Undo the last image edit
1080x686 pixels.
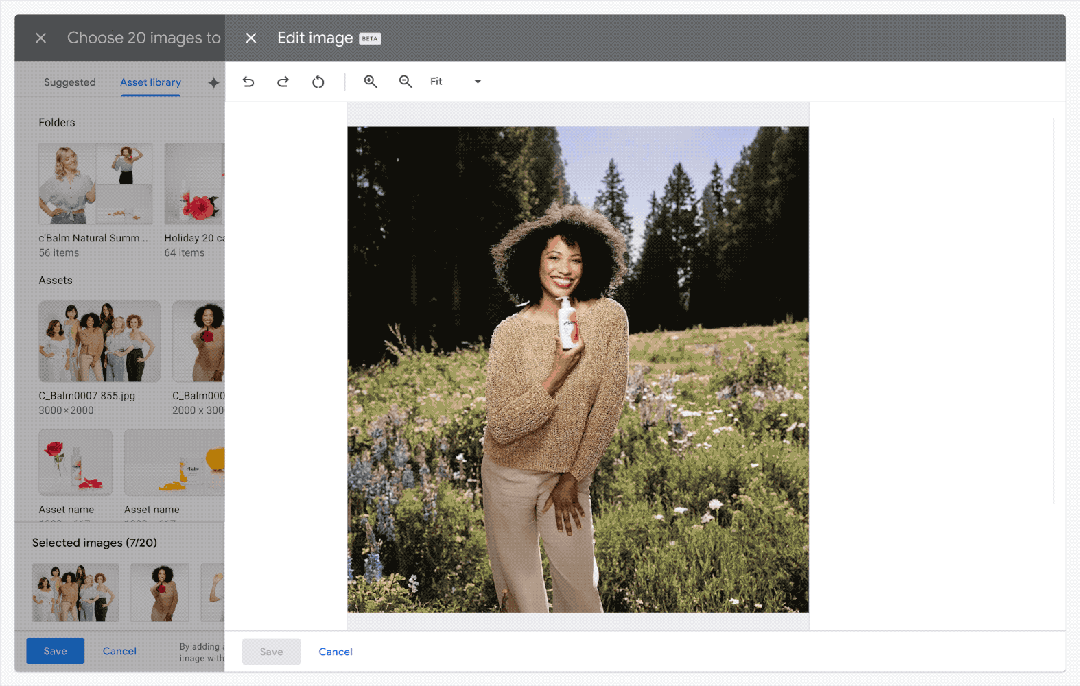click(x=248, y=81)
